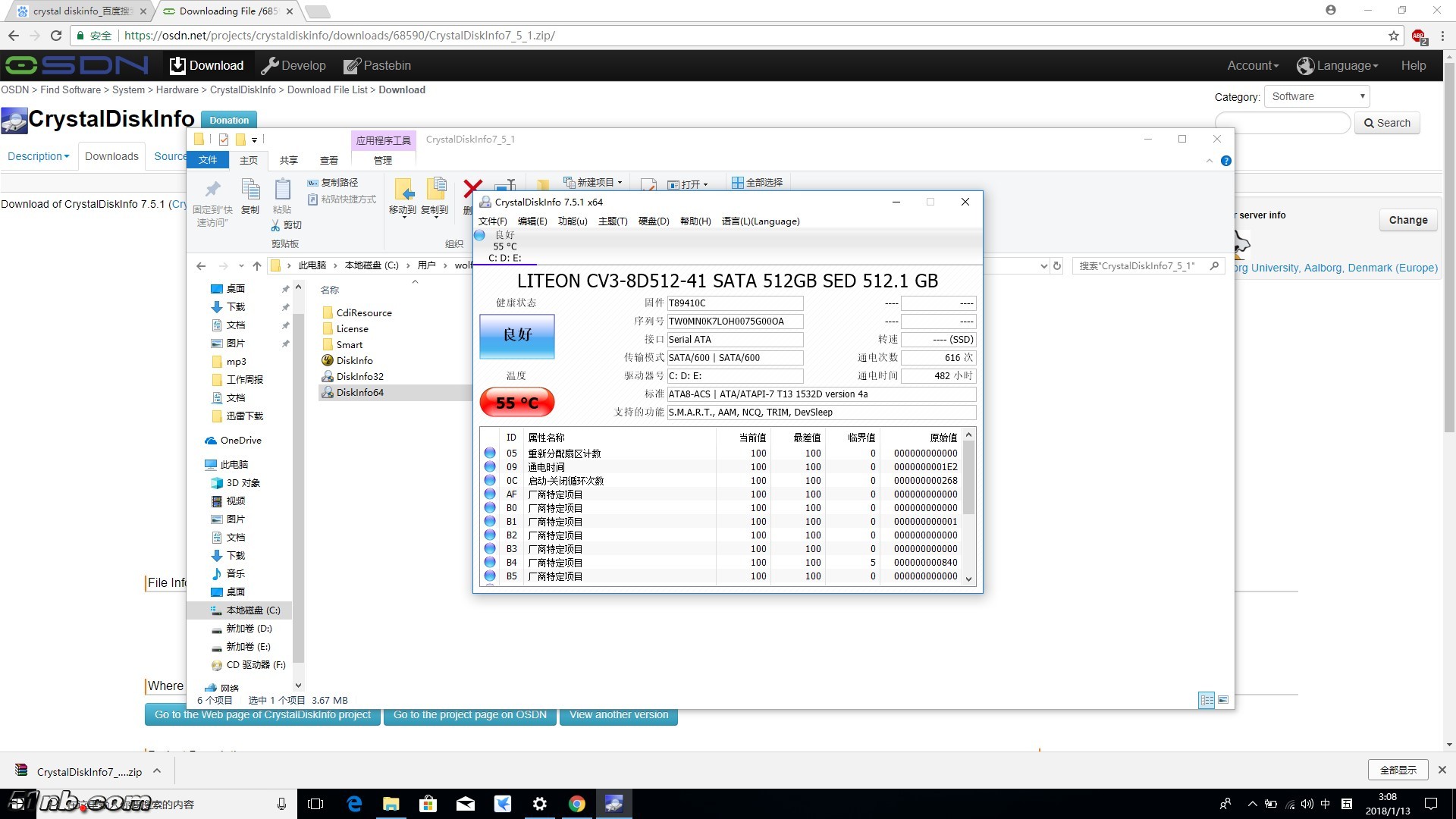Image resolution: width=1456 pixels, height=819 pixels.
Task: Open the 硬盘(D) menu in CrystalDiskInfo
Action: tap(654, 221)
